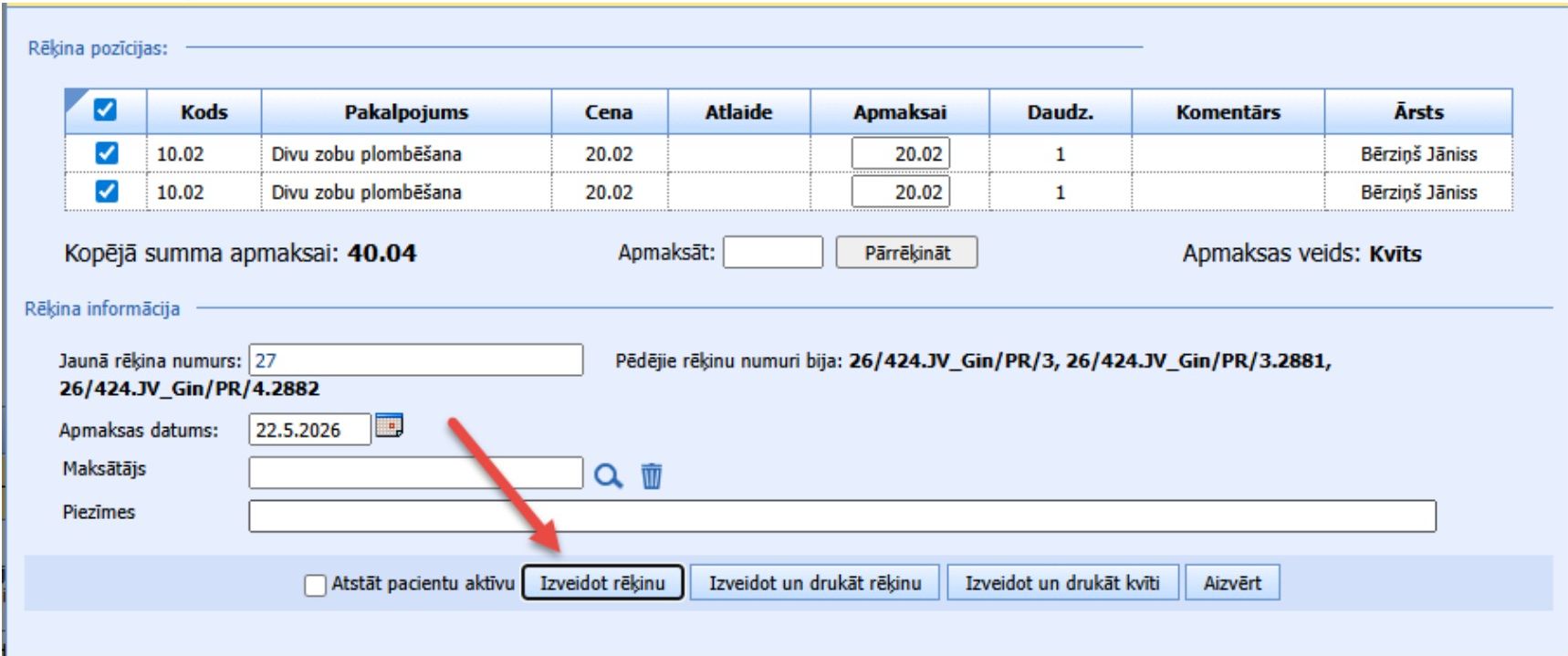Uncheck the second Divu zobu plombēšana row
Screen dimensions: 1568x656
point(107,191)
